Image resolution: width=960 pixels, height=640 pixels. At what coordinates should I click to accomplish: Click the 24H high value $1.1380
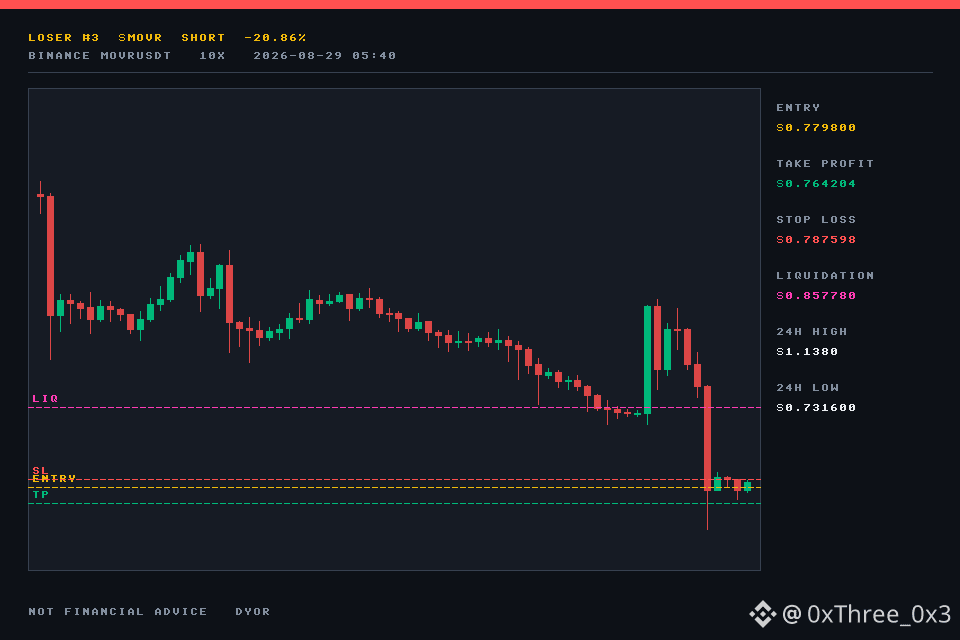pyautogui.click(x=807, y=352)
